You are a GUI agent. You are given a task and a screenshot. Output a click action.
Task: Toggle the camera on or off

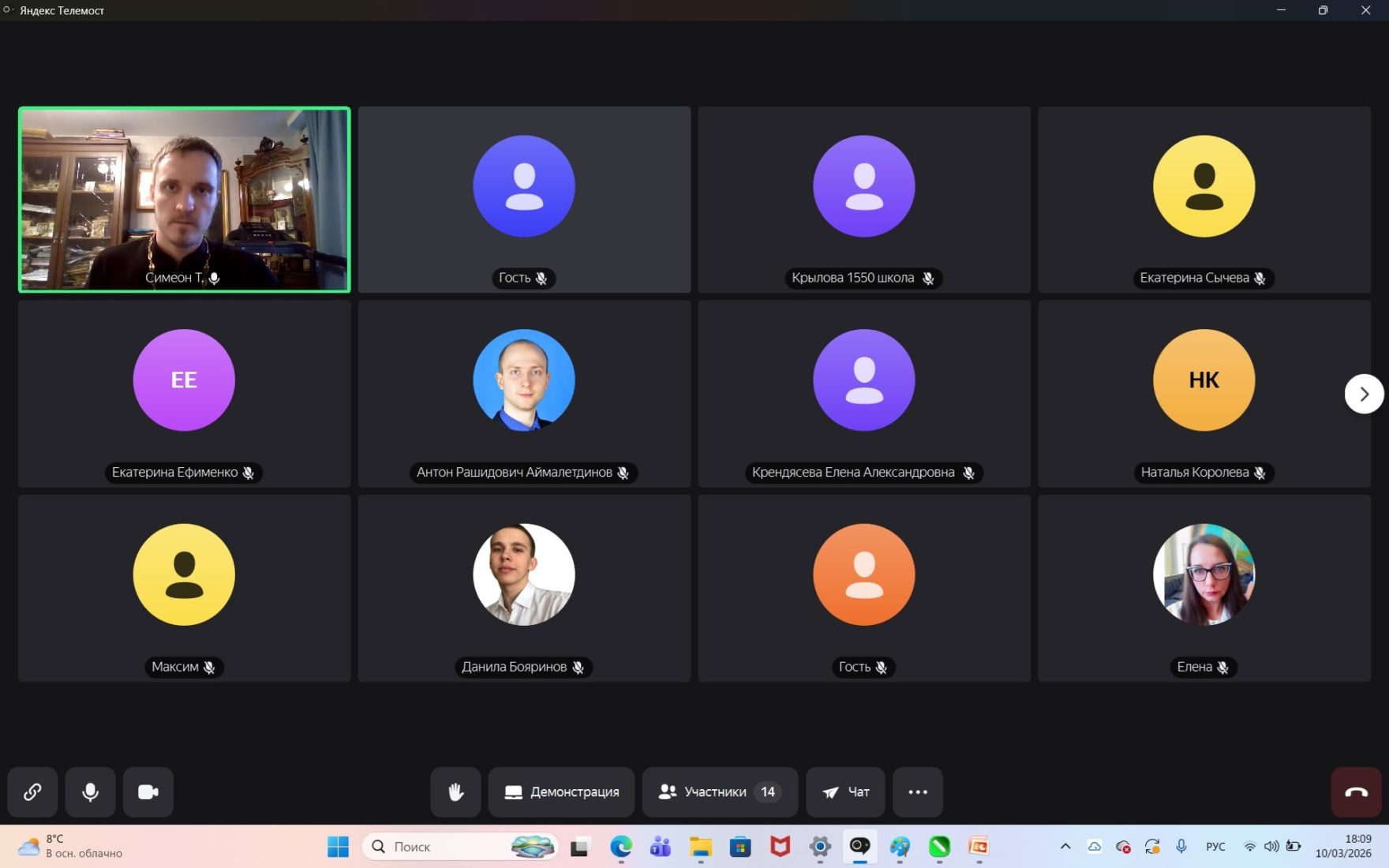pyautogui.click(x=148, y=791)
